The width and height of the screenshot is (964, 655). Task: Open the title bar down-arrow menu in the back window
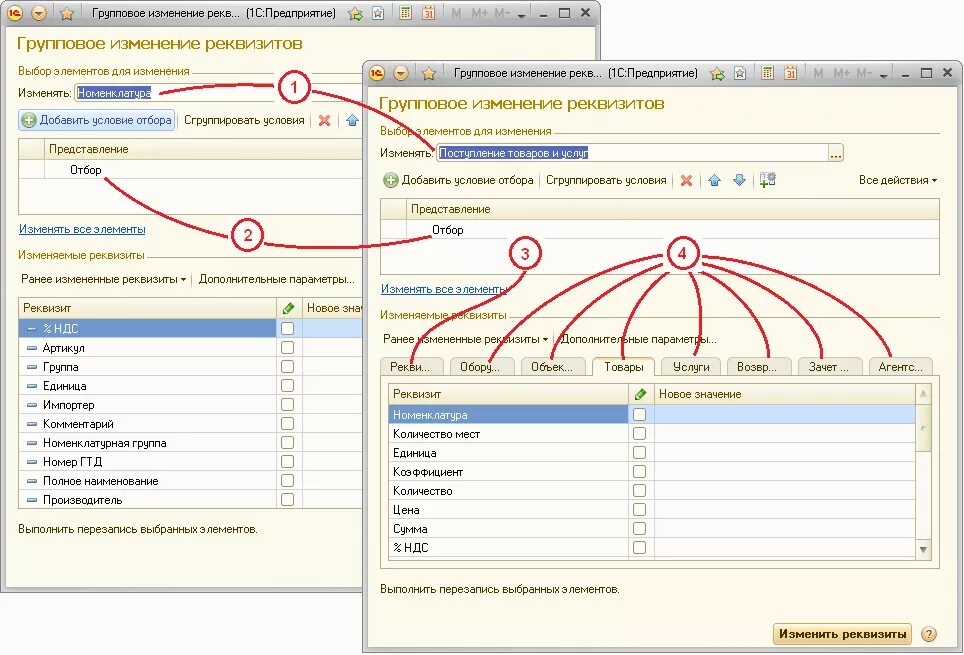tap(521, 14)
